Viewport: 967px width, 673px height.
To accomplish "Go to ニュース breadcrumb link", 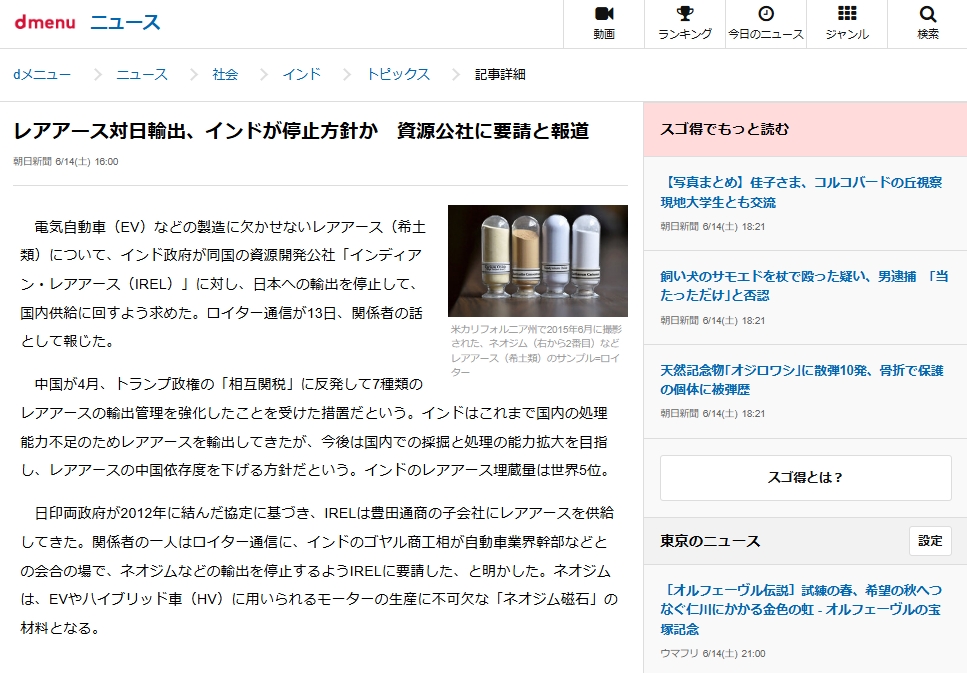I will (x=142, y=75).
